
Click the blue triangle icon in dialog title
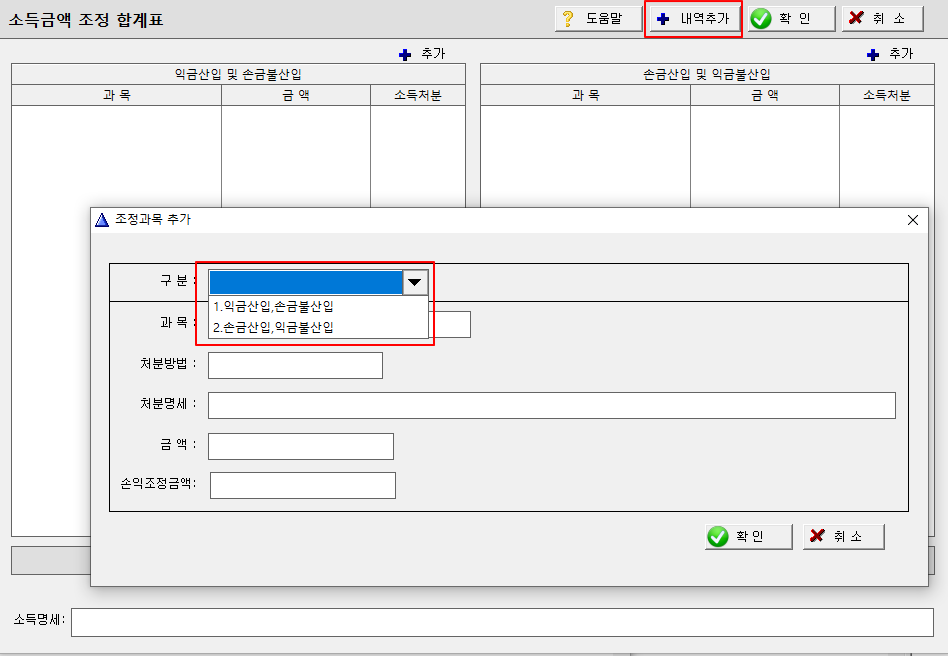[x=102, y=219]
